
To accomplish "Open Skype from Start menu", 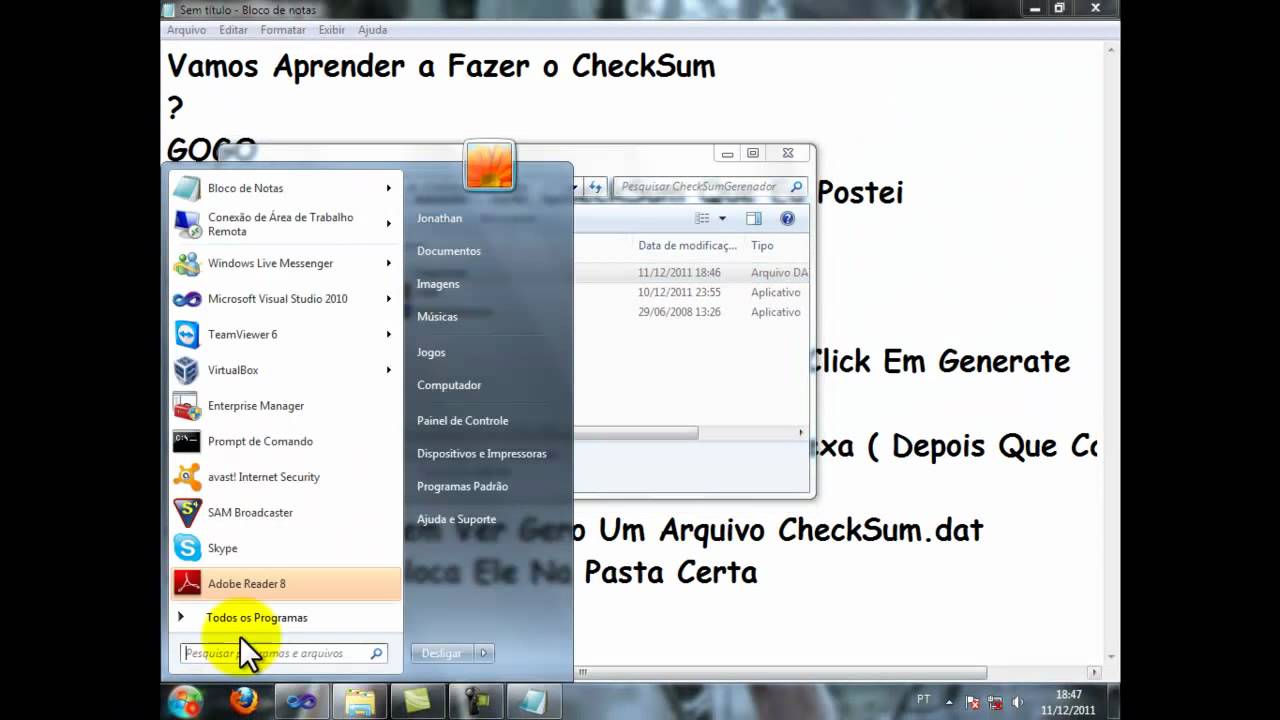I will point(285,548).
